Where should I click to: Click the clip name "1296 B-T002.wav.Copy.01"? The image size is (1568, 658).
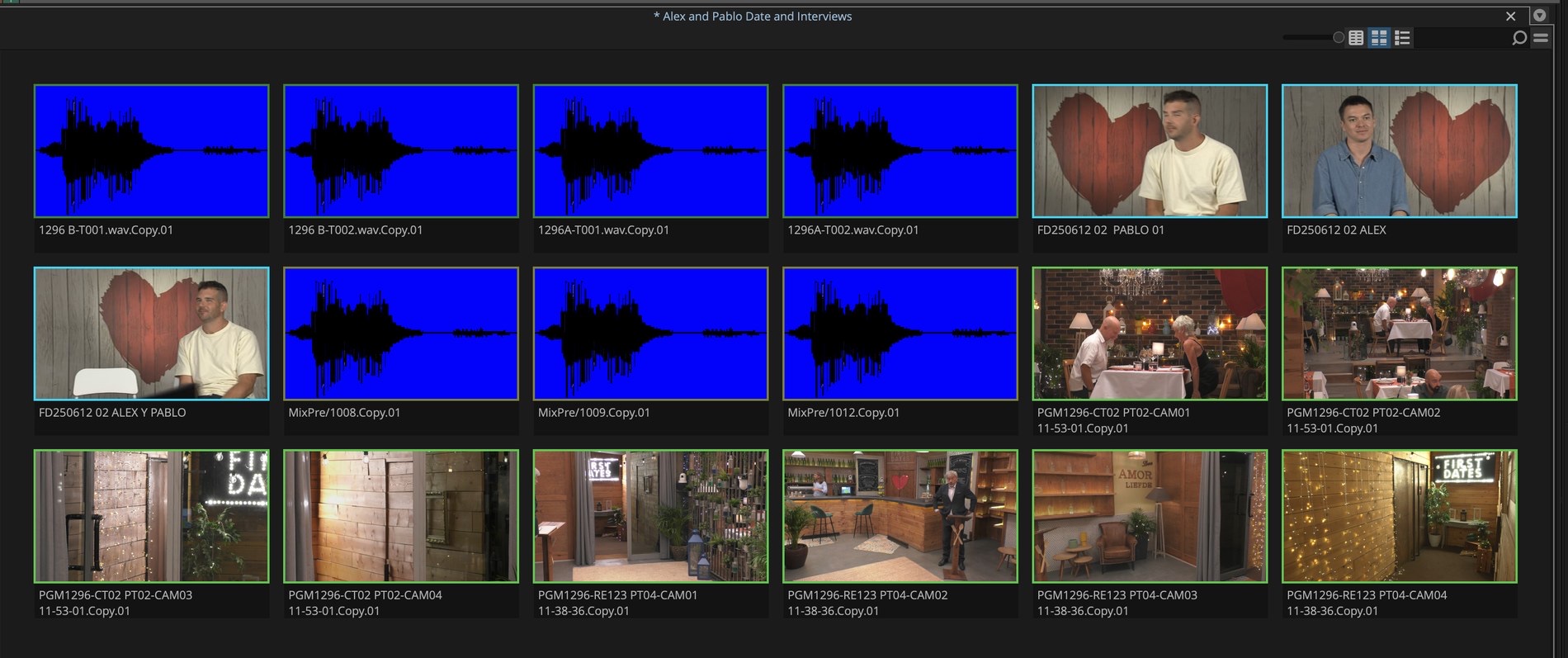pyautogui.click(x=356, y=230)
